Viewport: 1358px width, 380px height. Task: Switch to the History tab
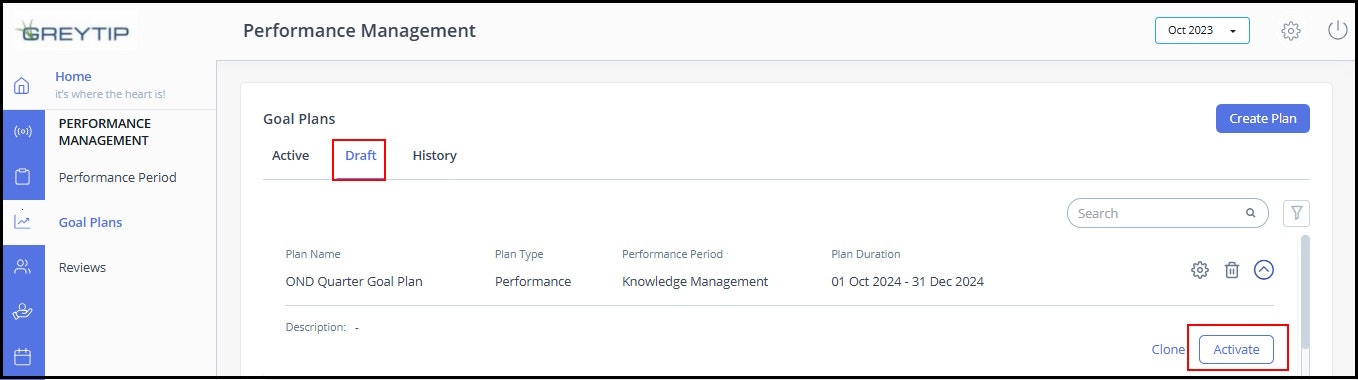point(434,155)
